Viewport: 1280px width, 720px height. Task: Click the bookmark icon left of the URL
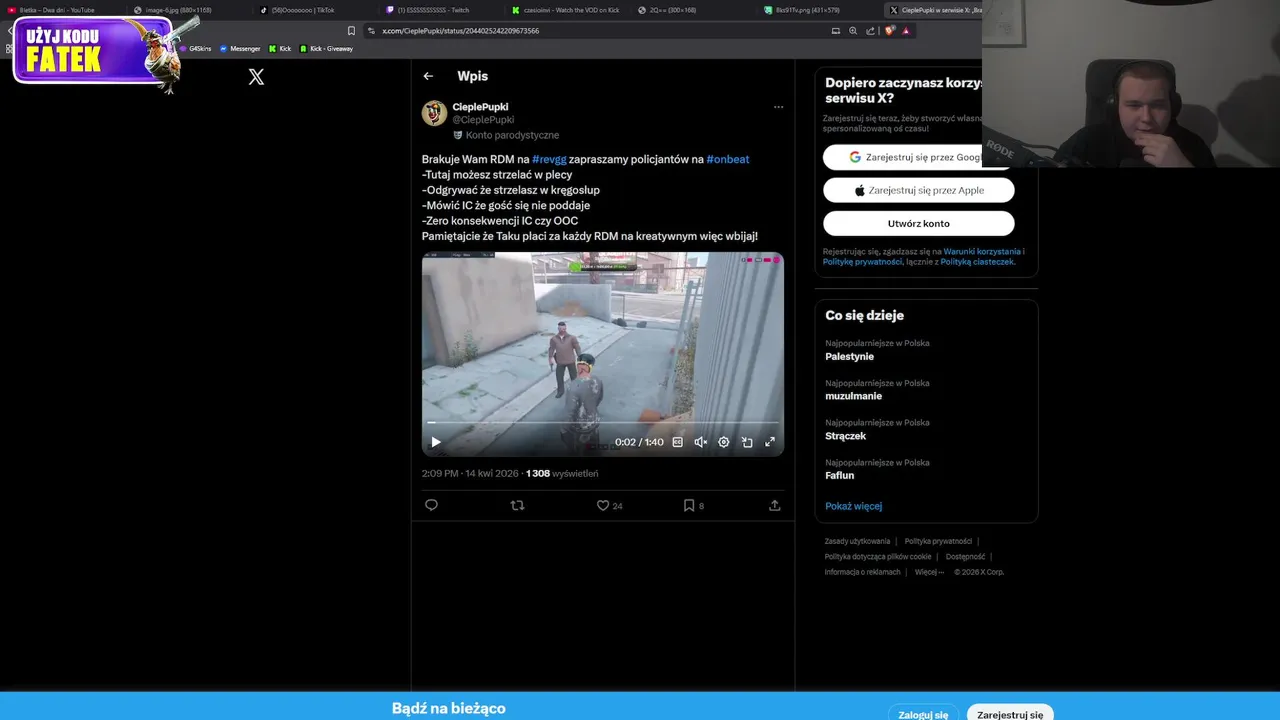click(x=351, y=31)
